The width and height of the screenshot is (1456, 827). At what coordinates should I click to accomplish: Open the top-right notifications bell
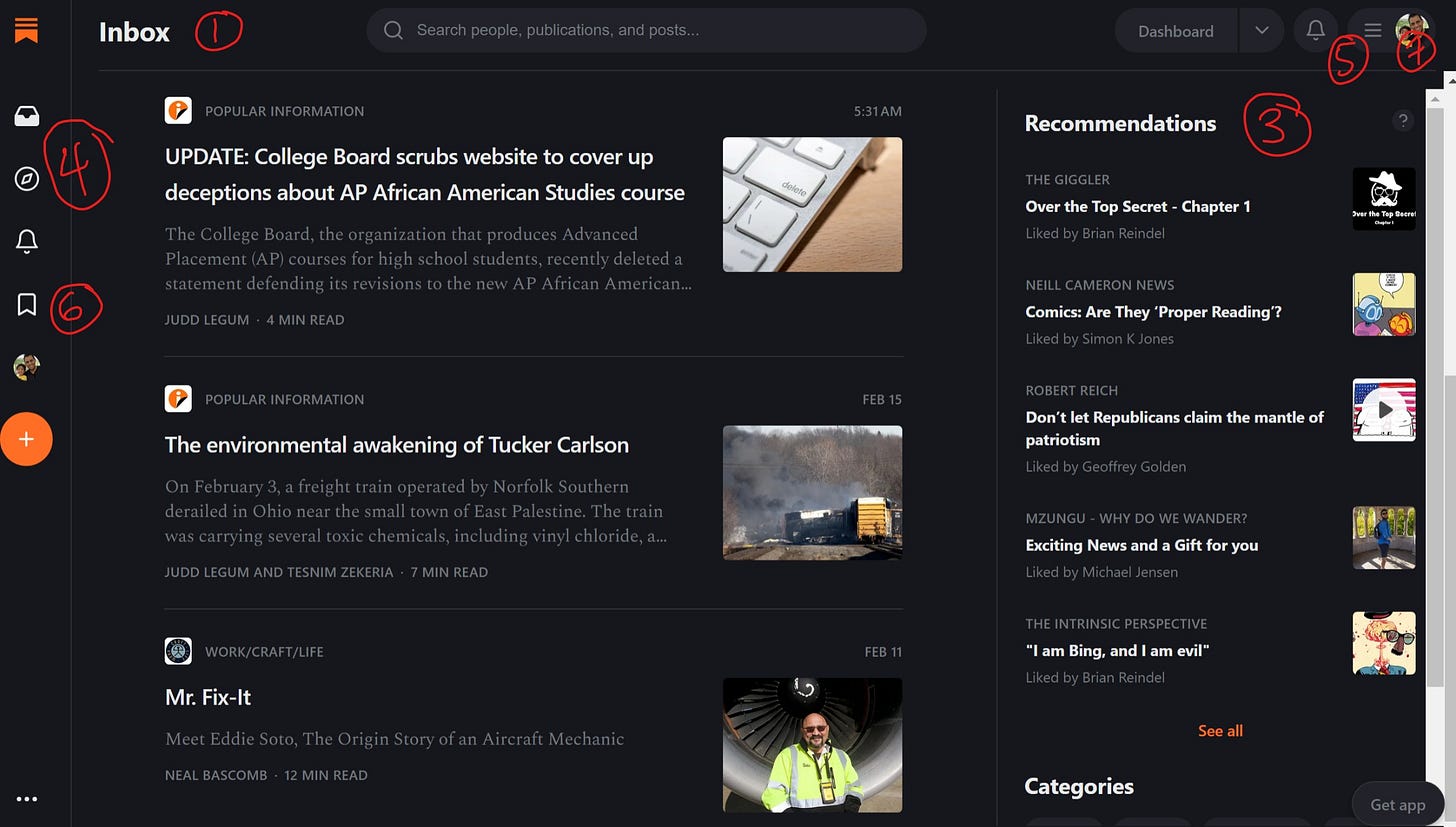(1316, 30)
